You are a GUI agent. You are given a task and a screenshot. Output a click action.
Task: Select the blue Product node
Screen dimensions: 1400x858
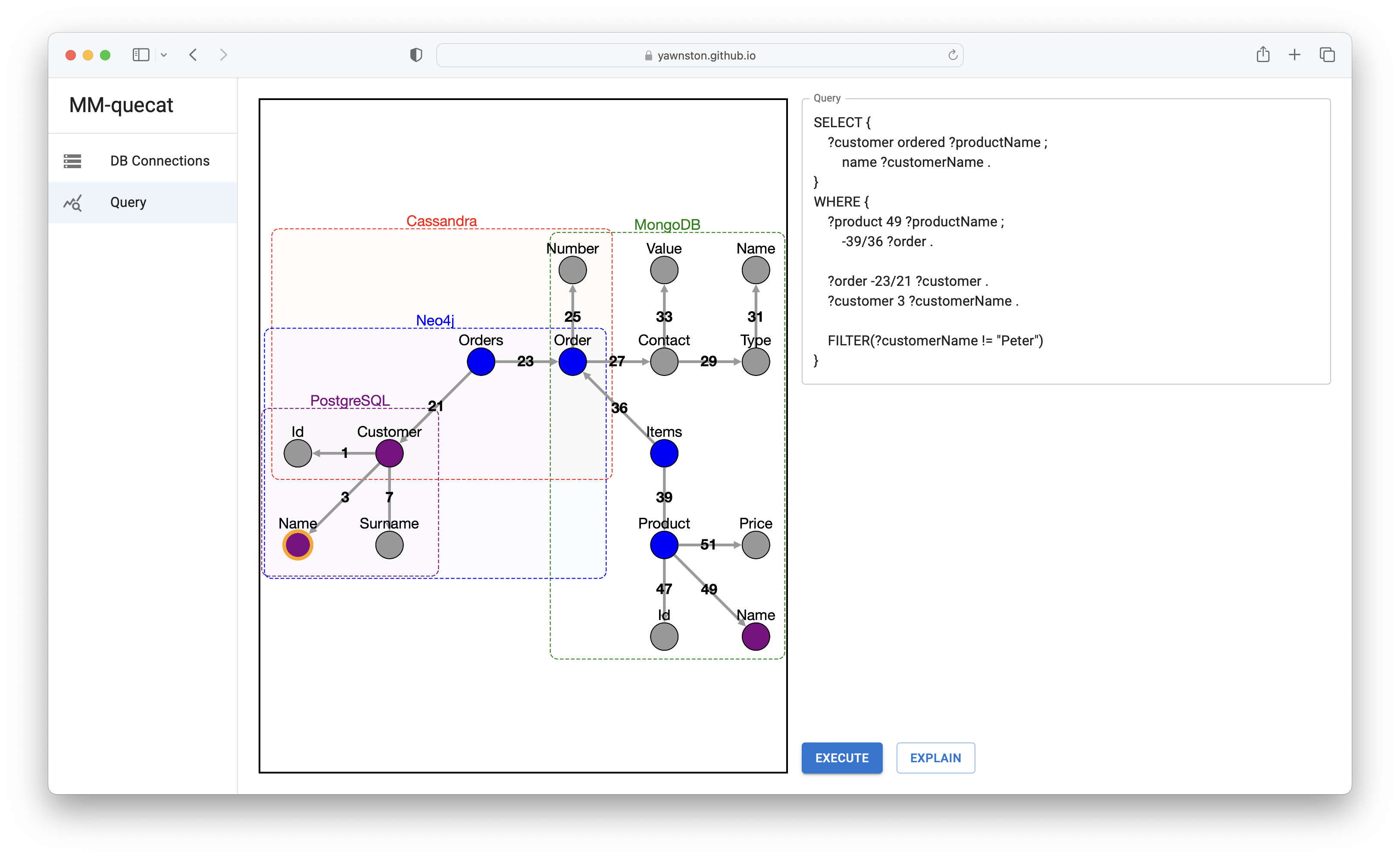[664, 545]
